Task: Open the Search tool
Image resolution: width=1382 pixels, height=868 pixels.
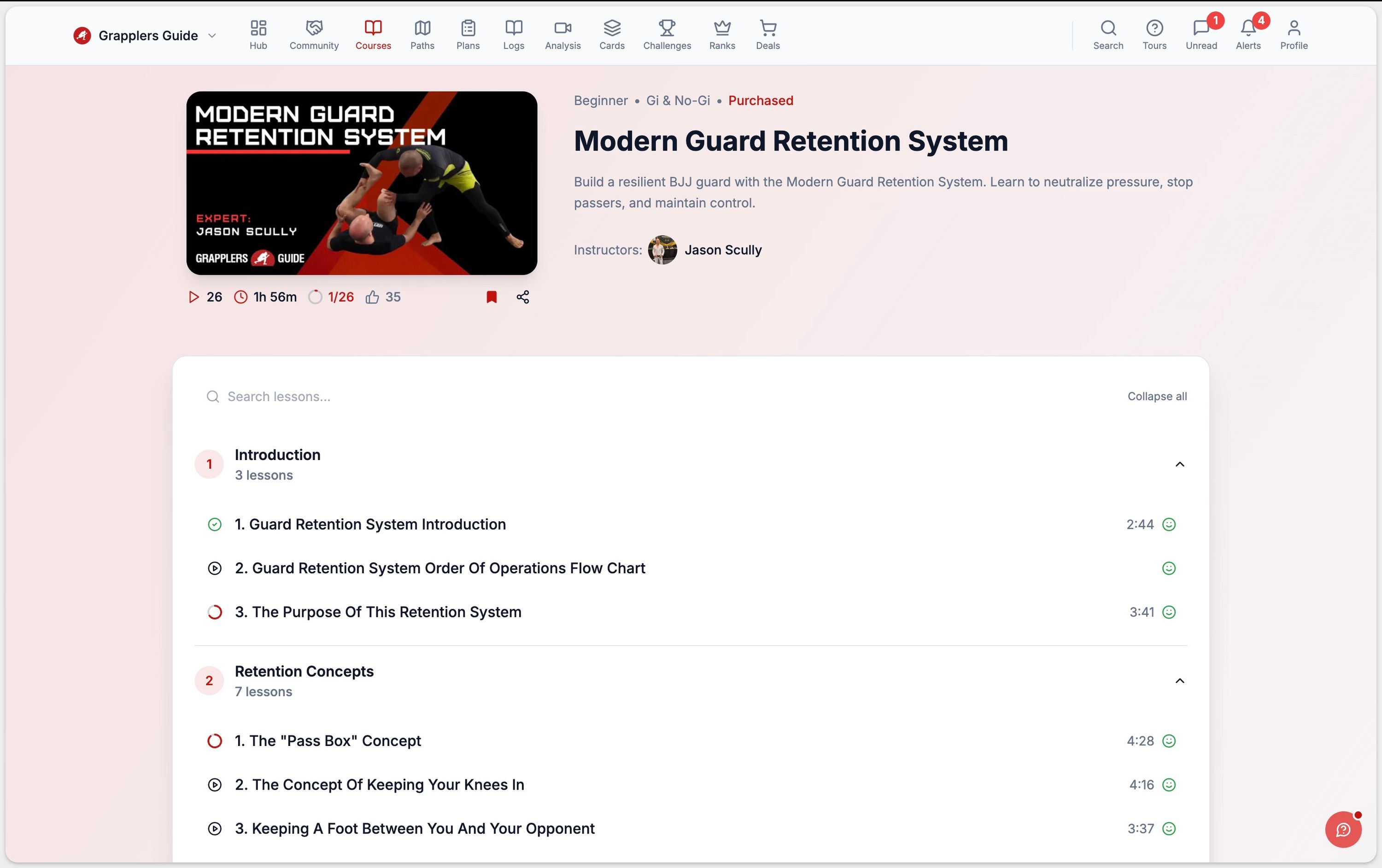Action: tap(1107, 35)
